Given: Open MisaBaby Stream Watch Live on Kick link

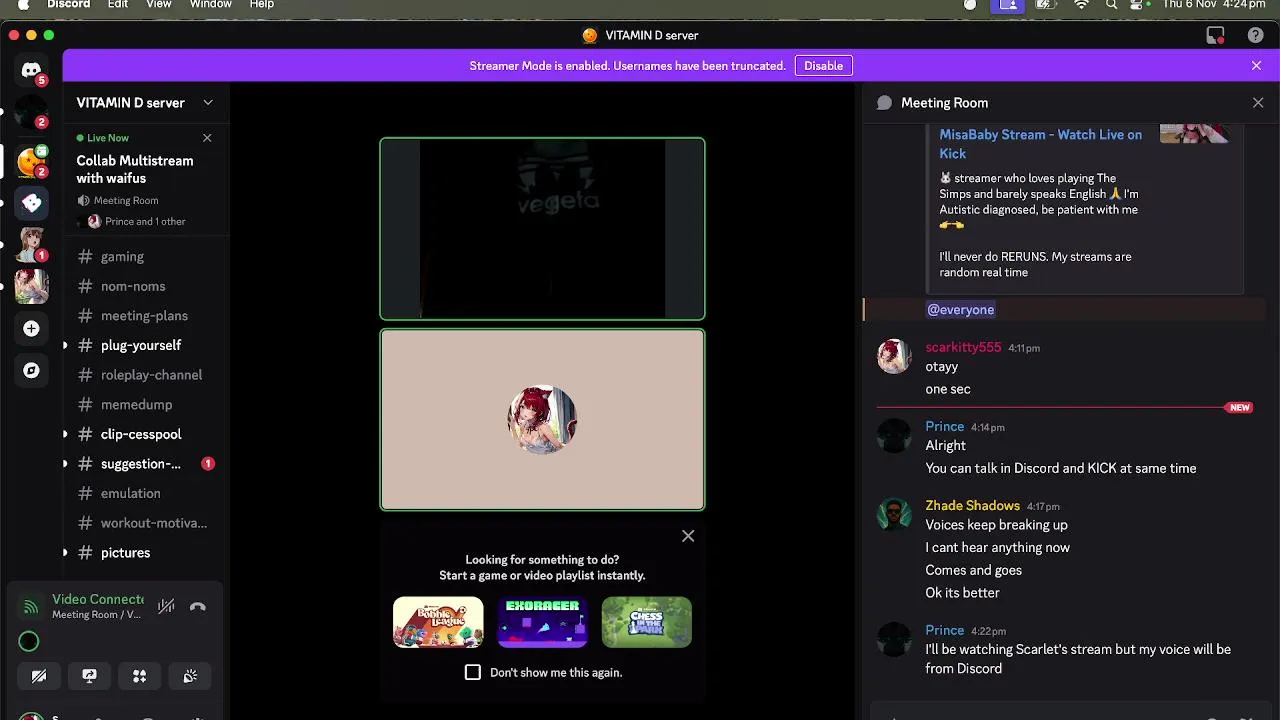Looking at the screenshot, I should (x=1040, y=143).
